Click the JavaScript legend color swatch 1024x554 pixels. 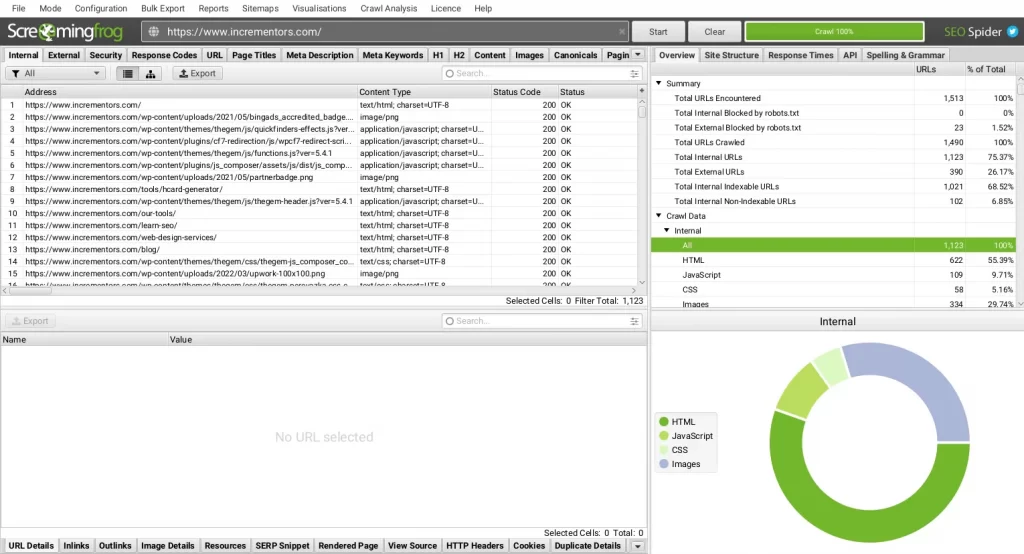tap(664, 436)
